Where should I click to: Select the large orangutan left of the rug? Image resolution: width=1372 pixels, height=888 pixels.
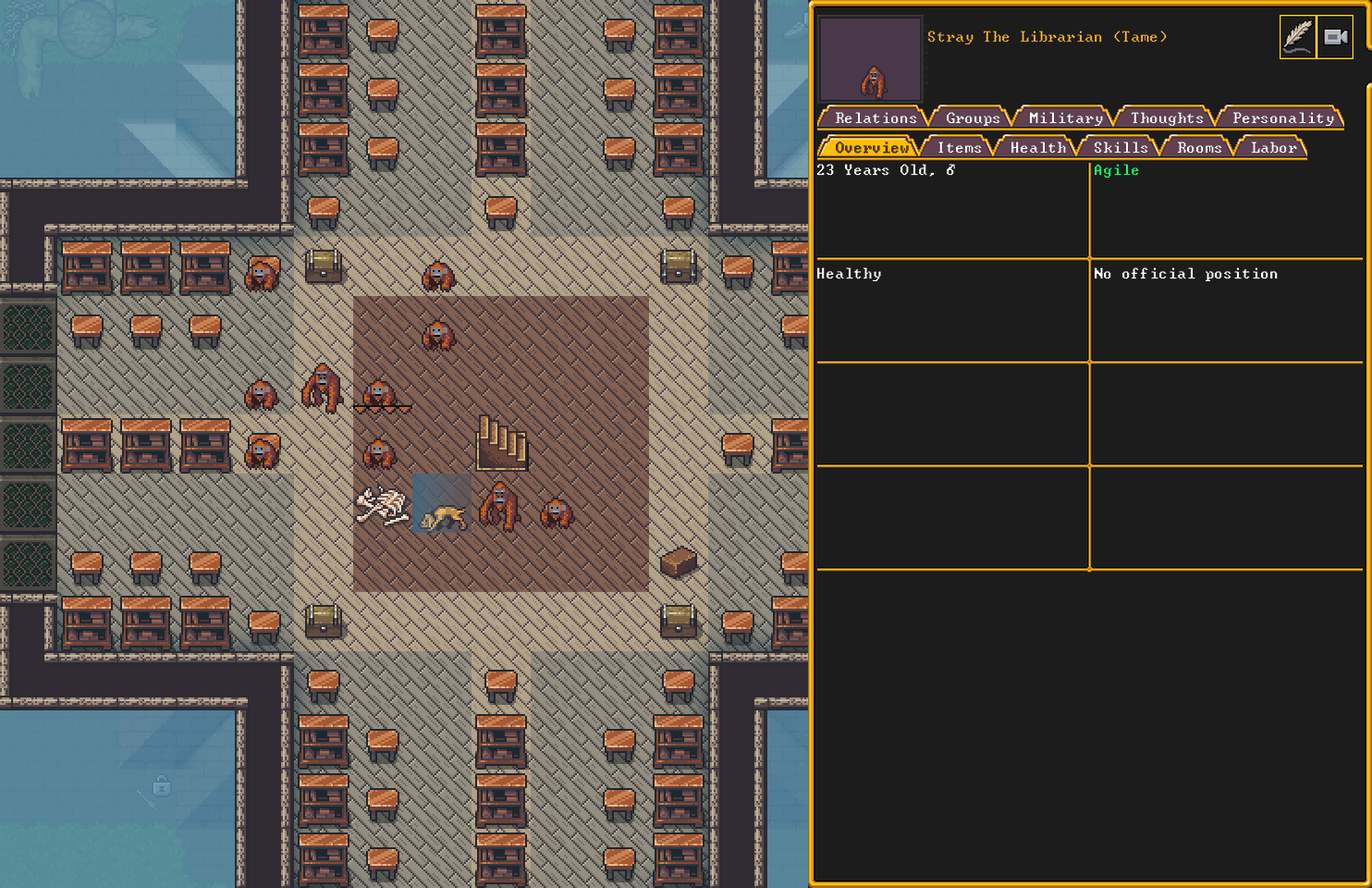click(321, 388)
